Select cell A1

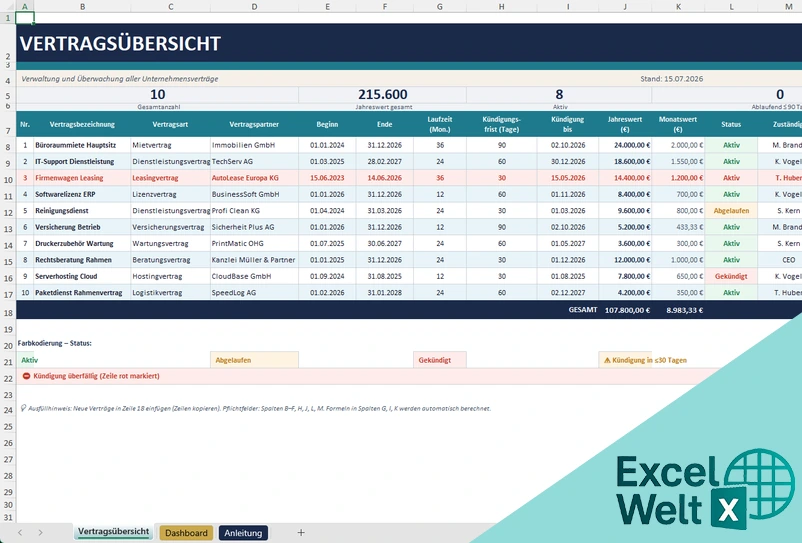pos(25,18)
